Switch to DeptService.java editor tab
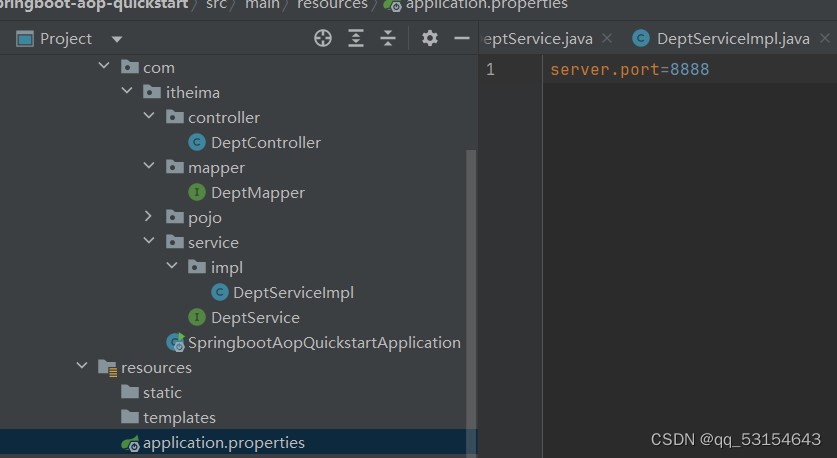Viewport: 837px width, 458px height. click(x=538, y=38)
